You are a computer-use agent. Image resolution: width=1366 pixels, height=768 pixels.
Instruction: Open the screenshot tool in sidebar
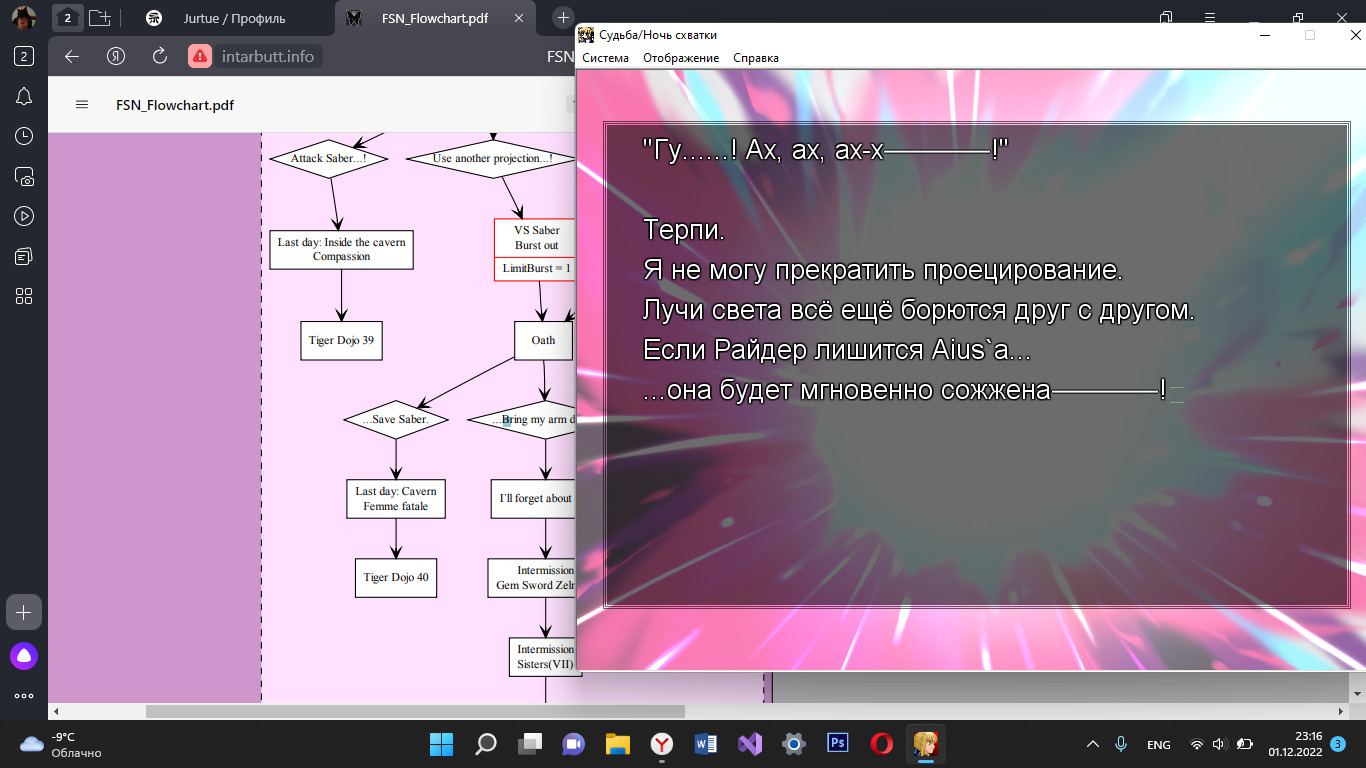(24, 177)
